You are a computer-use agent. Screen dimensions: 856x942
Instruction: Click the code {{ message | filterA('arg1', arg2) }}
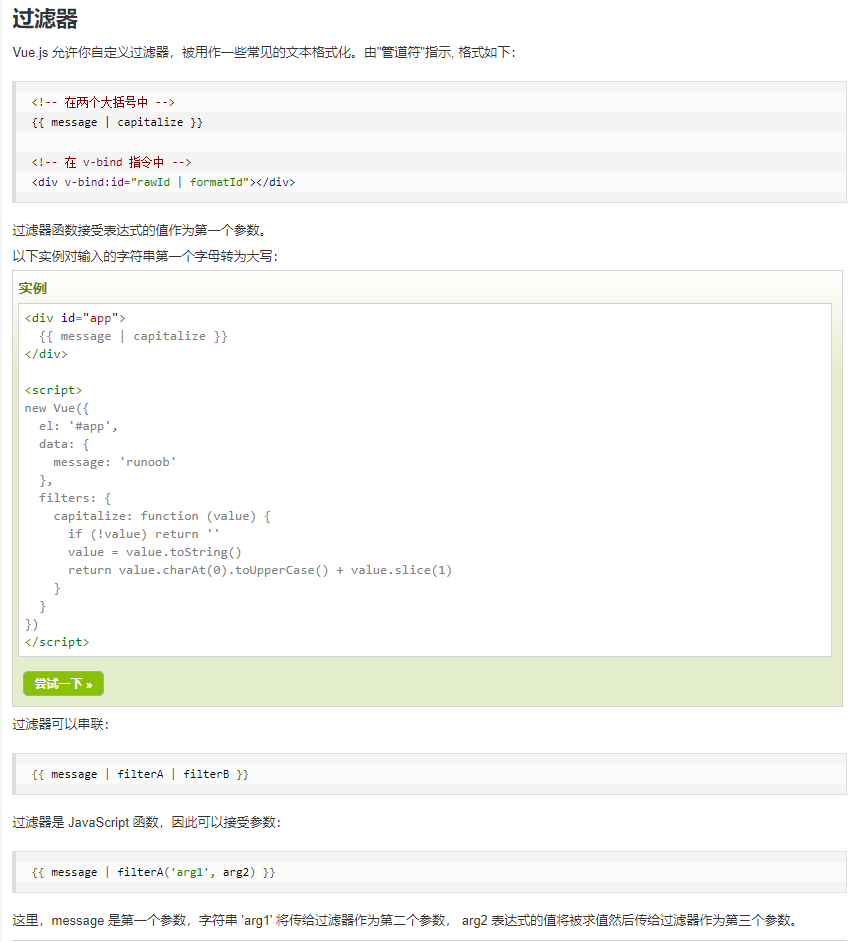click(x=153, y=872)
